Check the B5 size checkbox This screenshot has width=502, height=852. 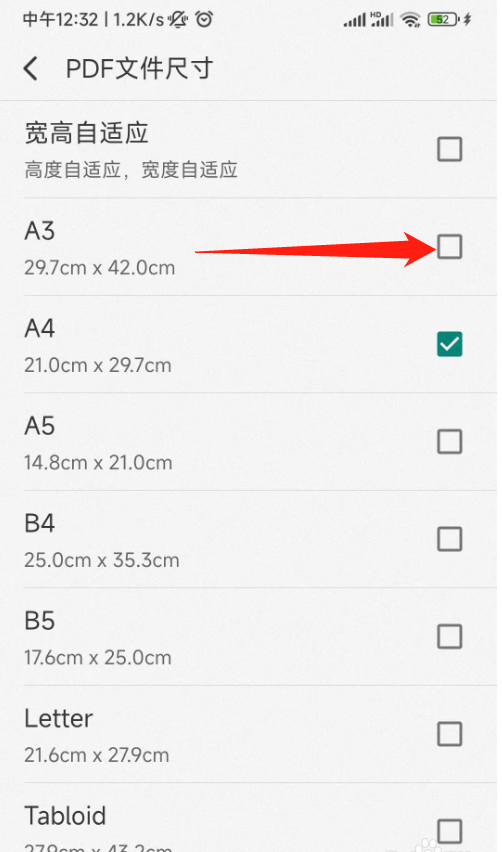pos(450,637)
